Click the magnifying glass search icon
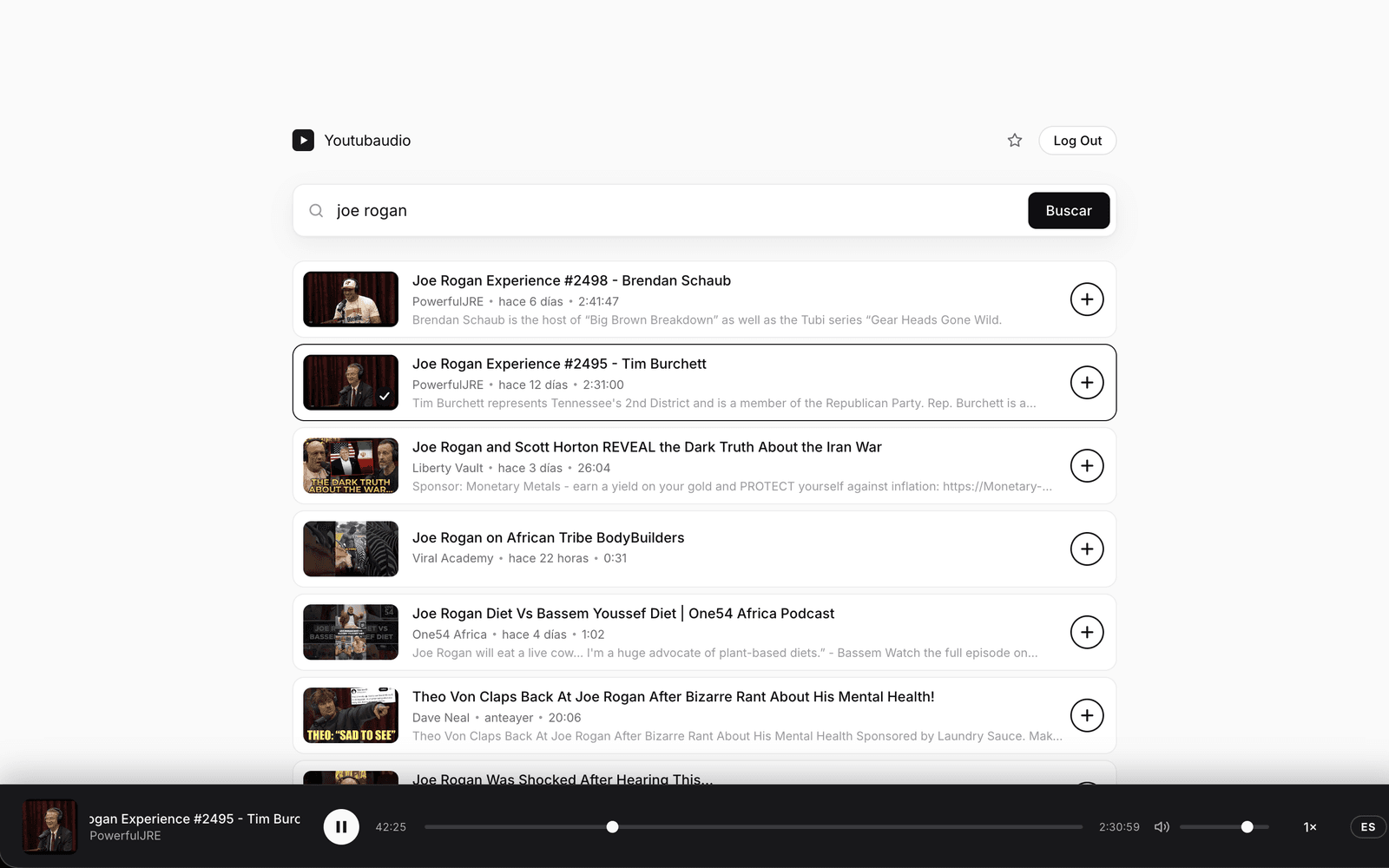 tap(316, 211)
